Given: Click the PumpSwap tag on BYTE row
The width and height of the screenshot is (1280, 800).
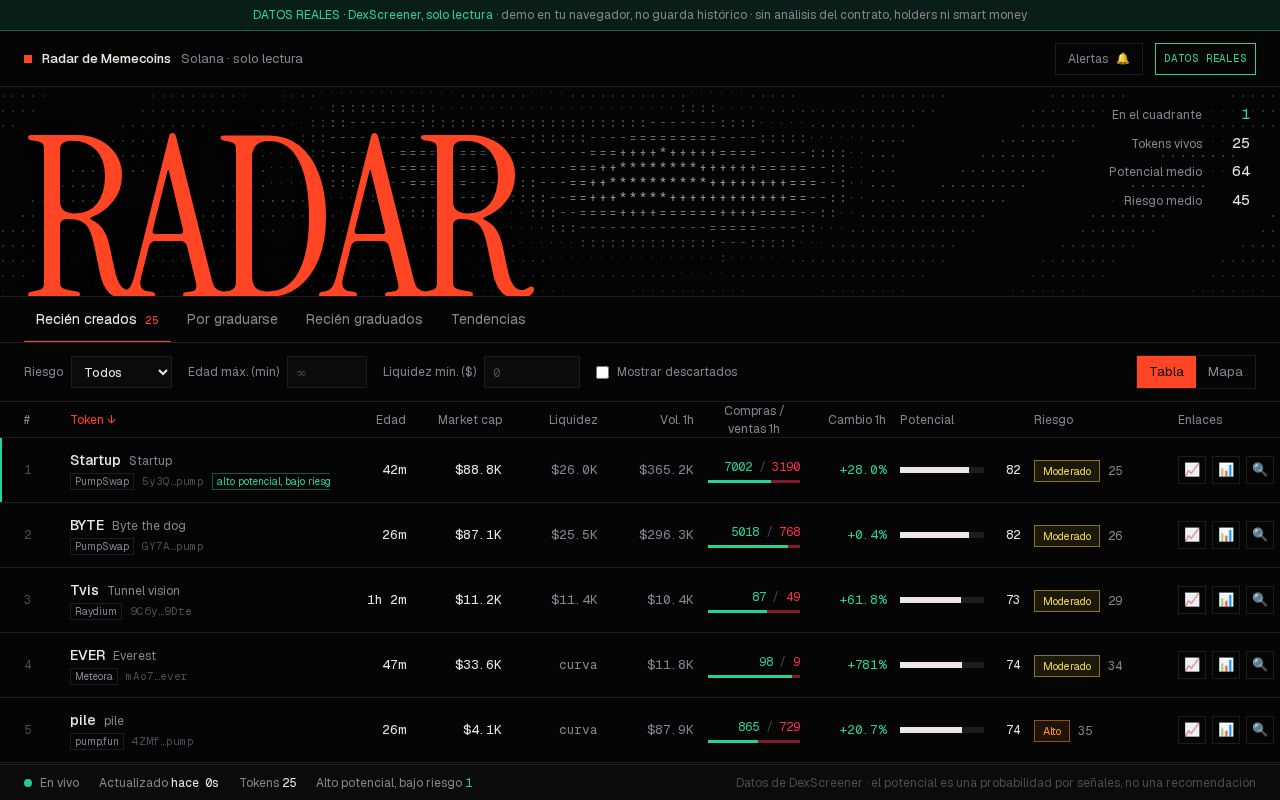Looking at the screenshot, I should (102, 547).
